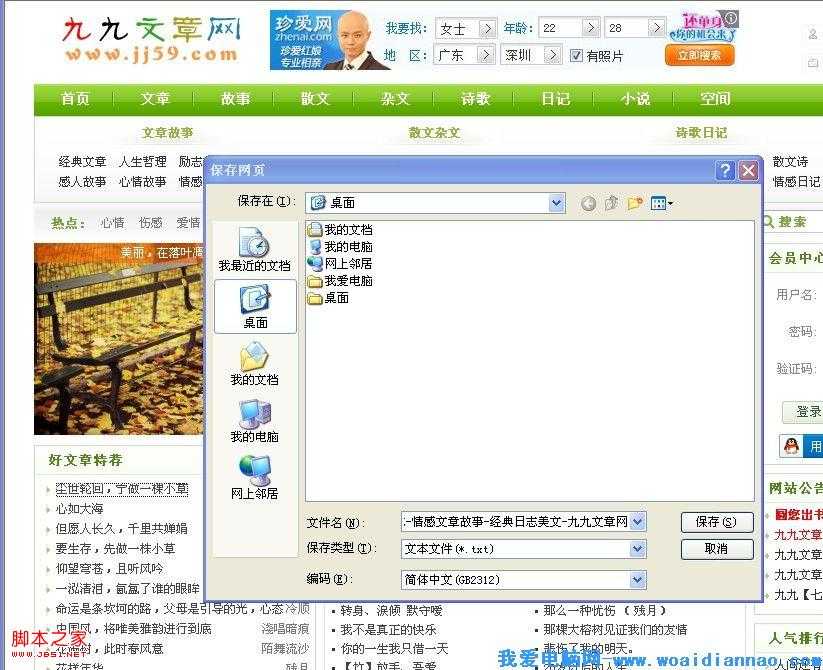823x670 pixels.
Task: Select the 桌面 shortcut in the dialog sidebar
Action: [253, 307]
